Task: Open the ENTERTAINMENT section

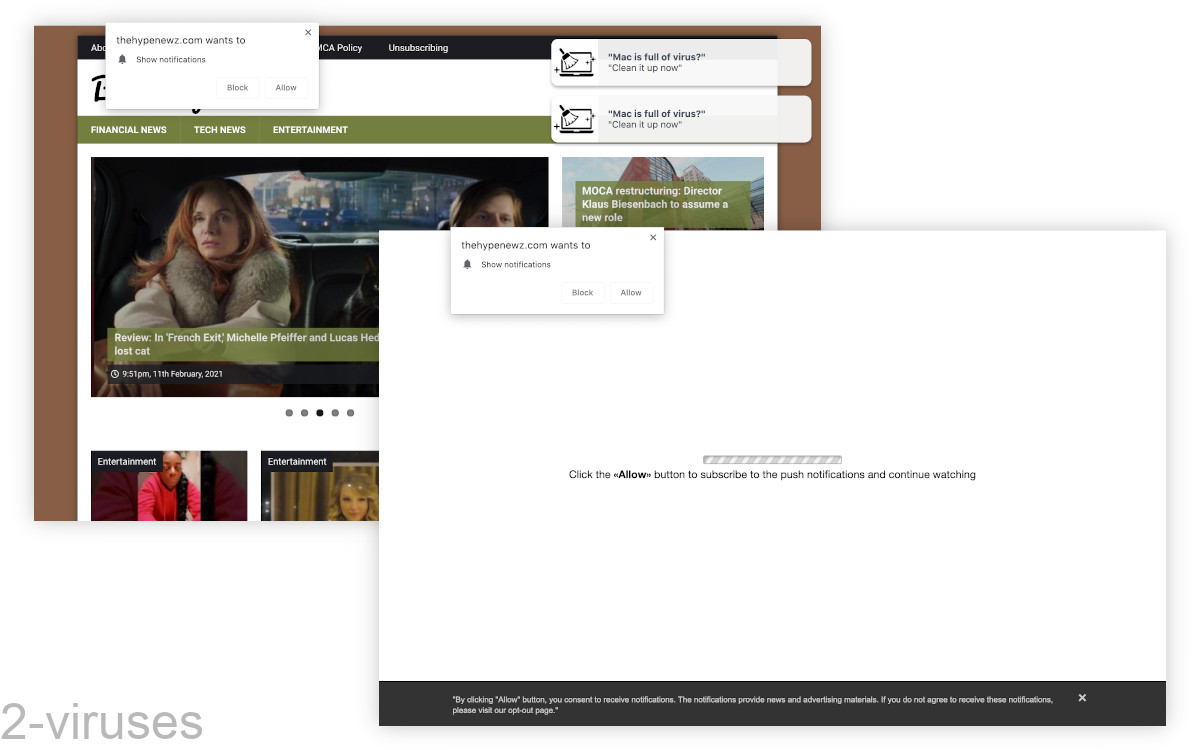Action: coord(310,130)
